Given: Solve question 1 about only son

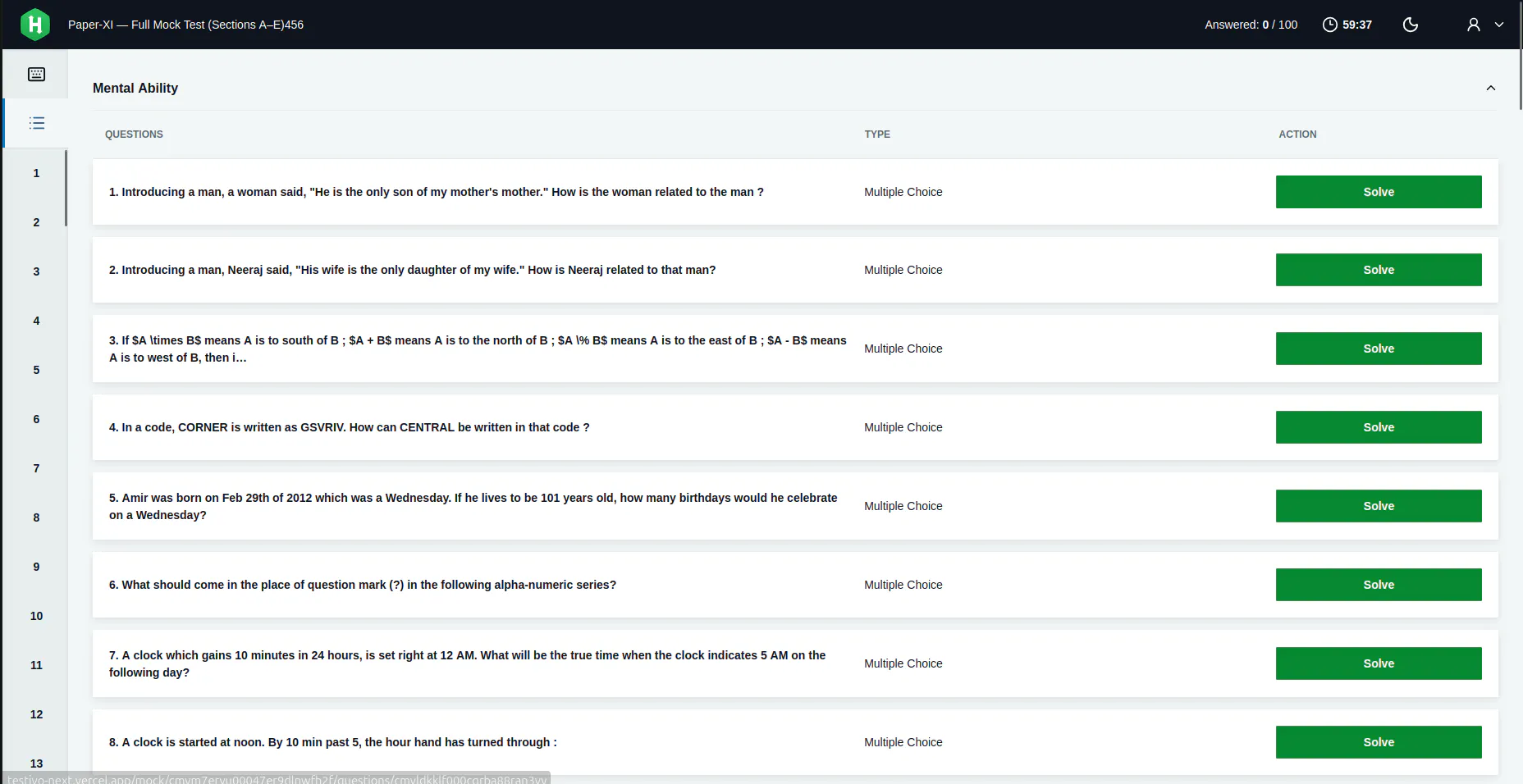Looking at the screenshot, I should 1379,192.
